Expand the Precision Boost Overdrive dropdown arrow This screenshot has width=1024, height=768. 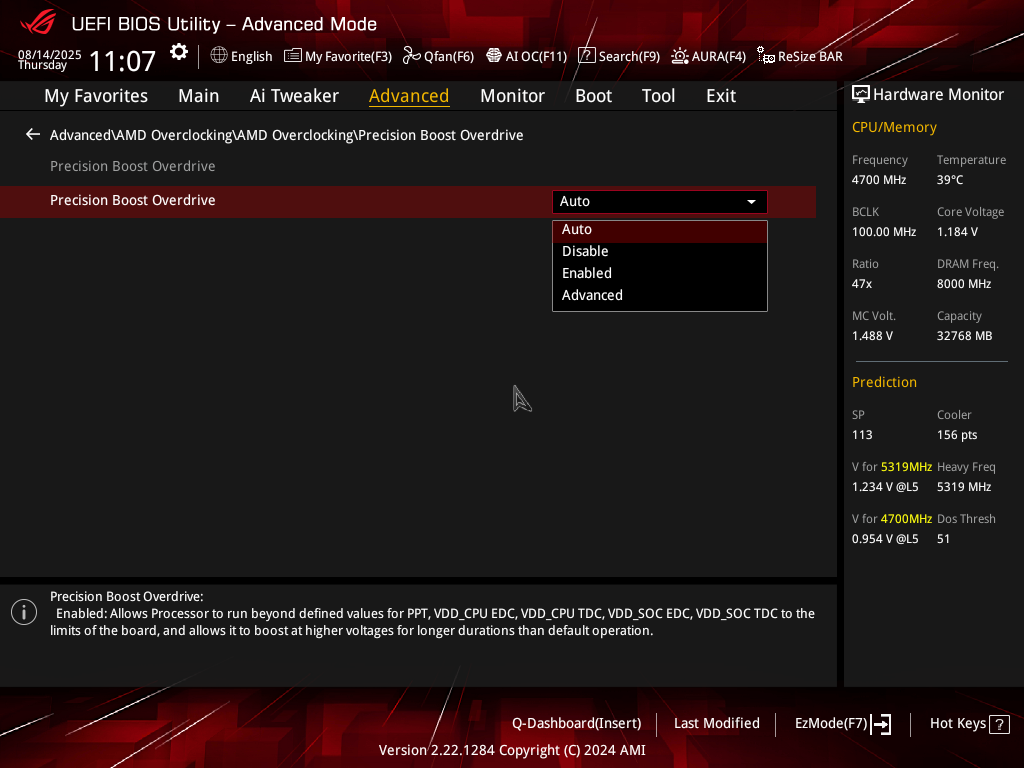click(752, 202)
